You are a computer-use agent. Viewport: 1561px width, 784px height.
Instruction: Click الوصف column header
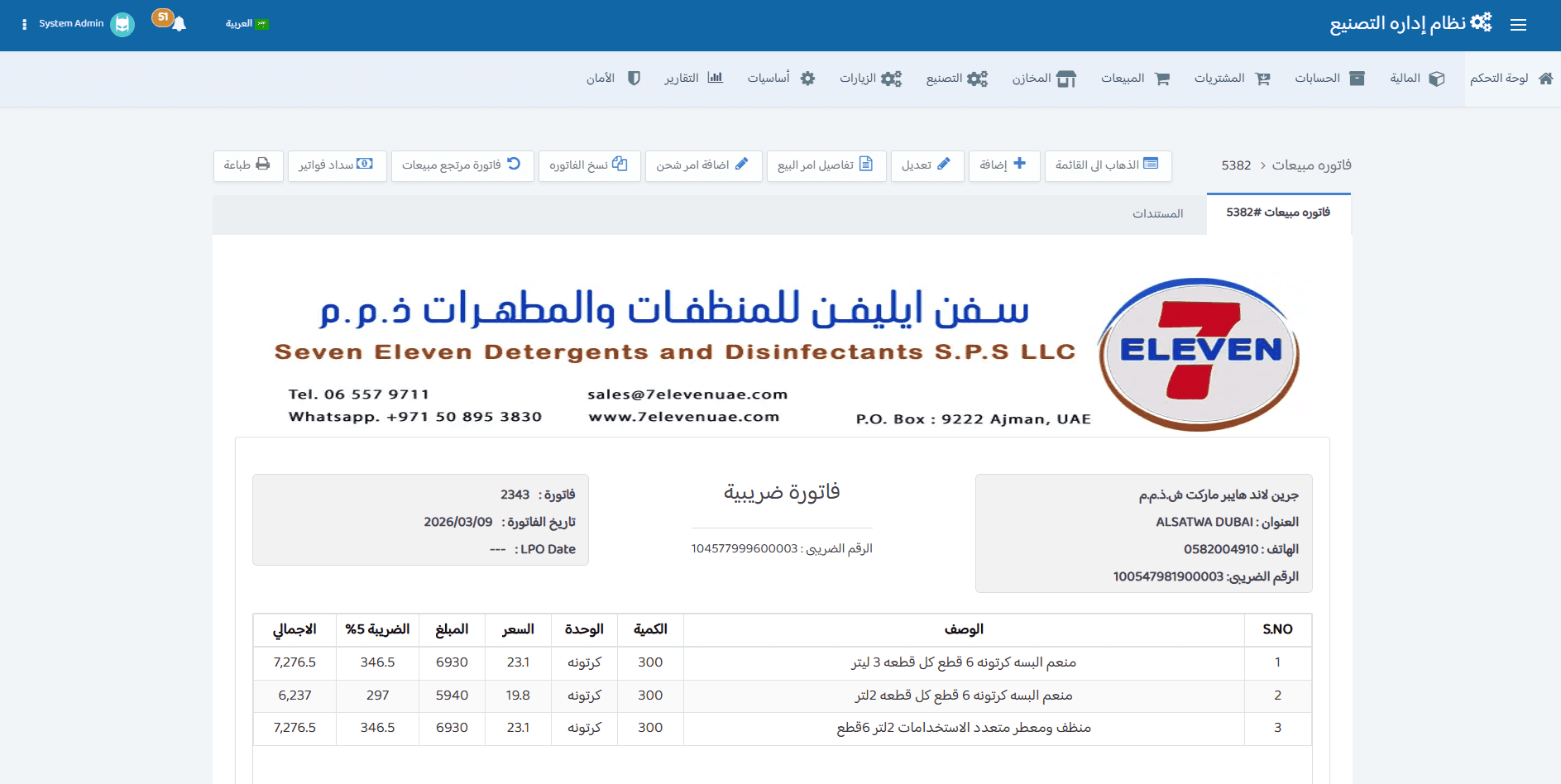pos(964,630)
